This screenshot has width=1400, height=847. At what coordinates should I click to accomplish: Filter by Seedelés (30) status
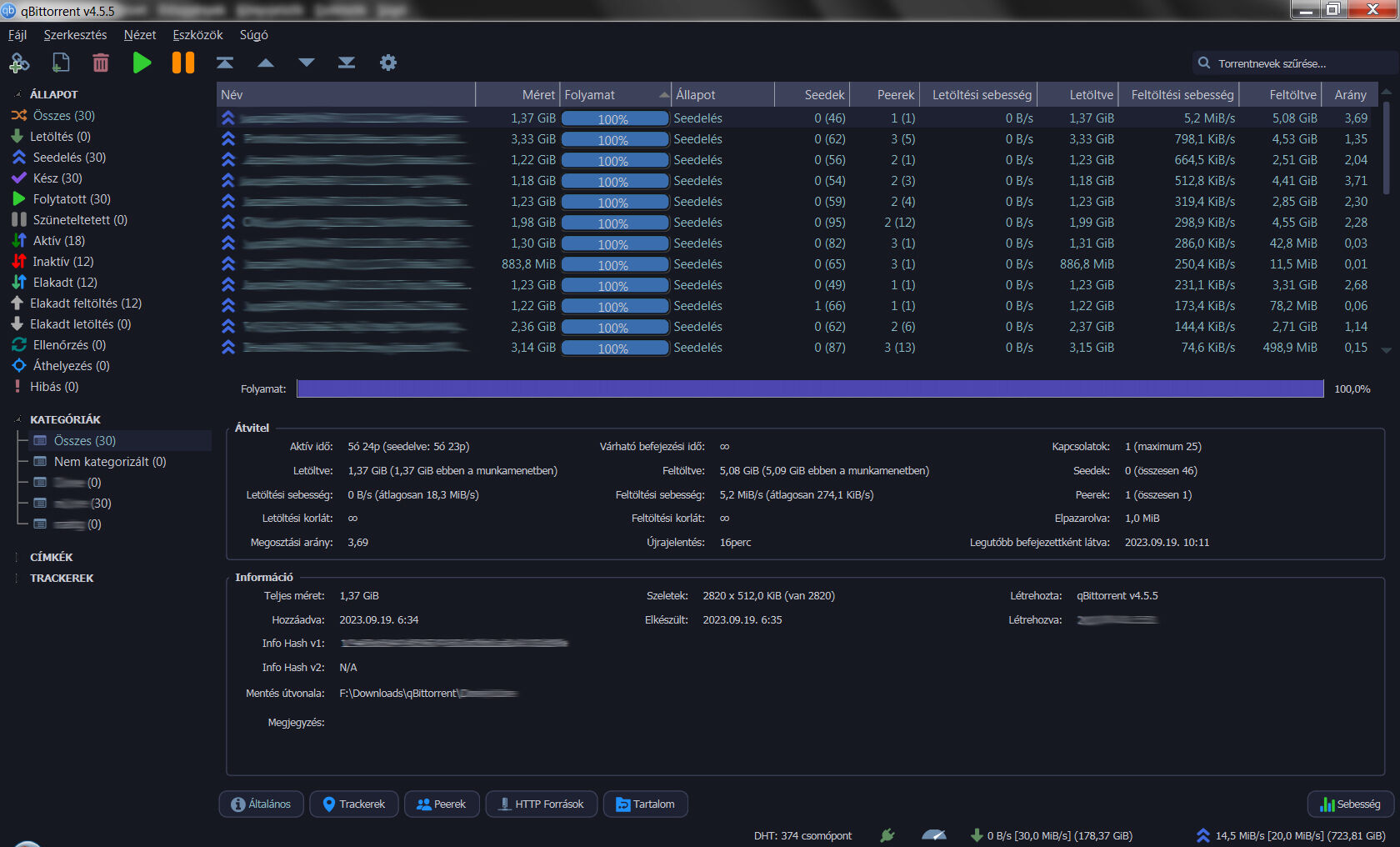tap(59, 158)
